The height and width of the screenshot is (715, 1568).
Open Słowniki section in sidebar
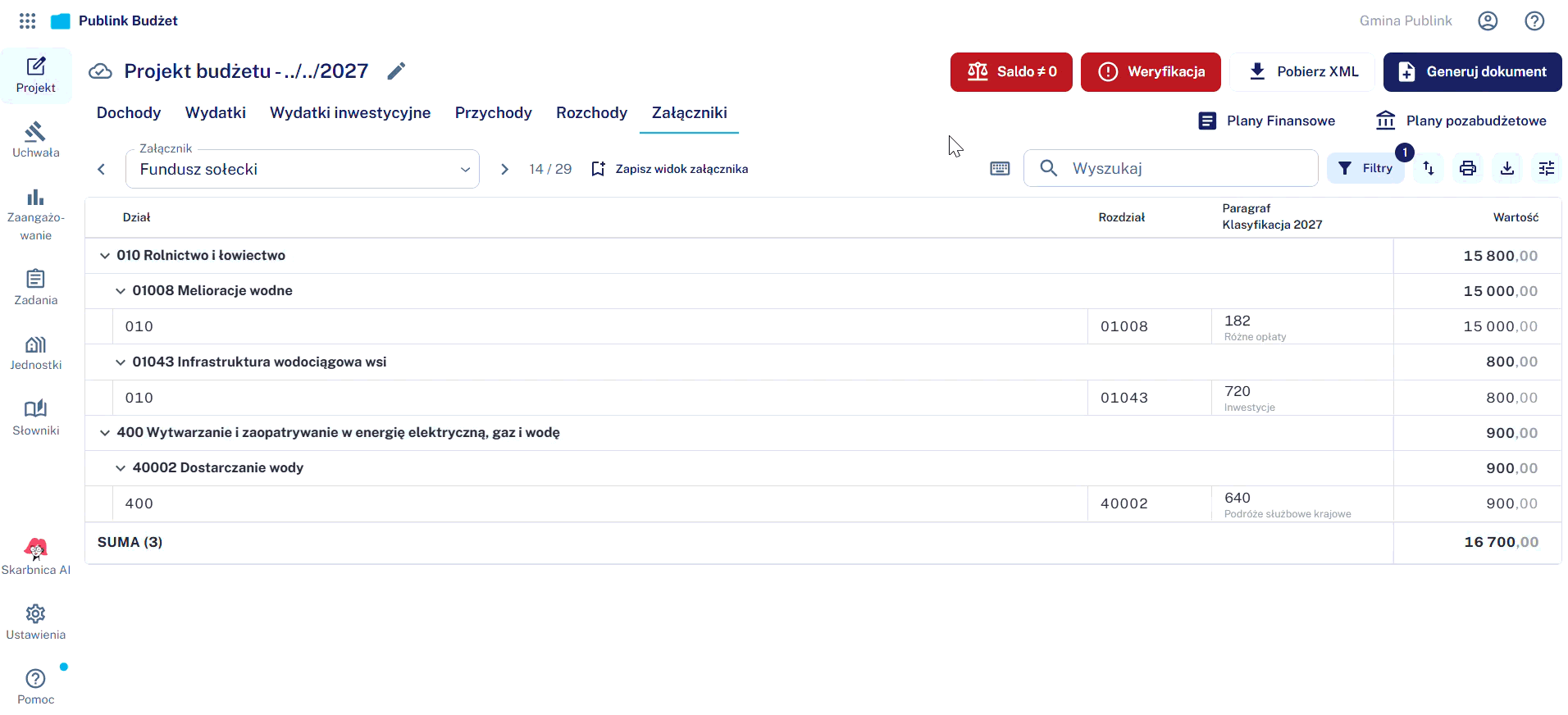click(36, 418)
